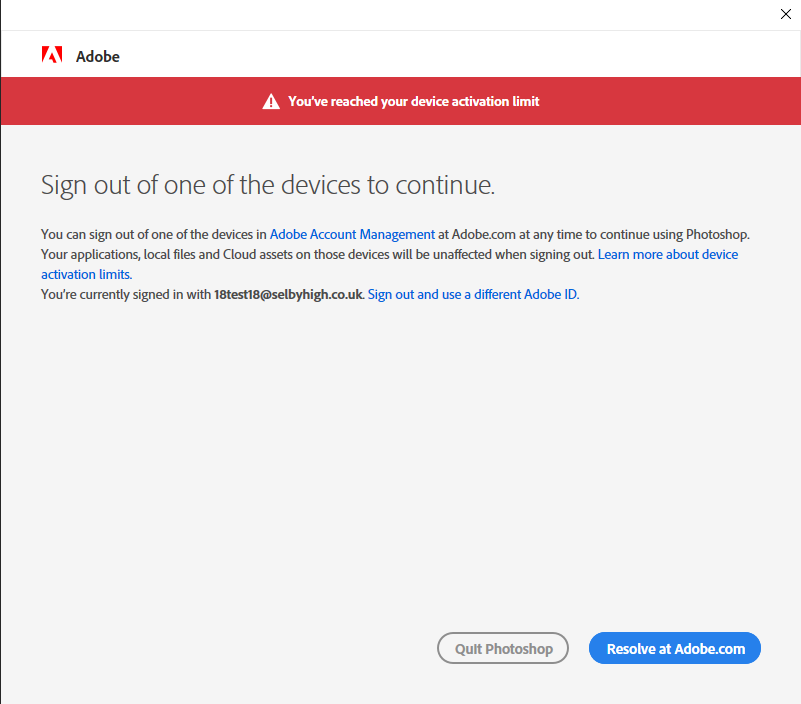
Task: Click 'Learn more about device activation limits'
Action: coord(667,254)
